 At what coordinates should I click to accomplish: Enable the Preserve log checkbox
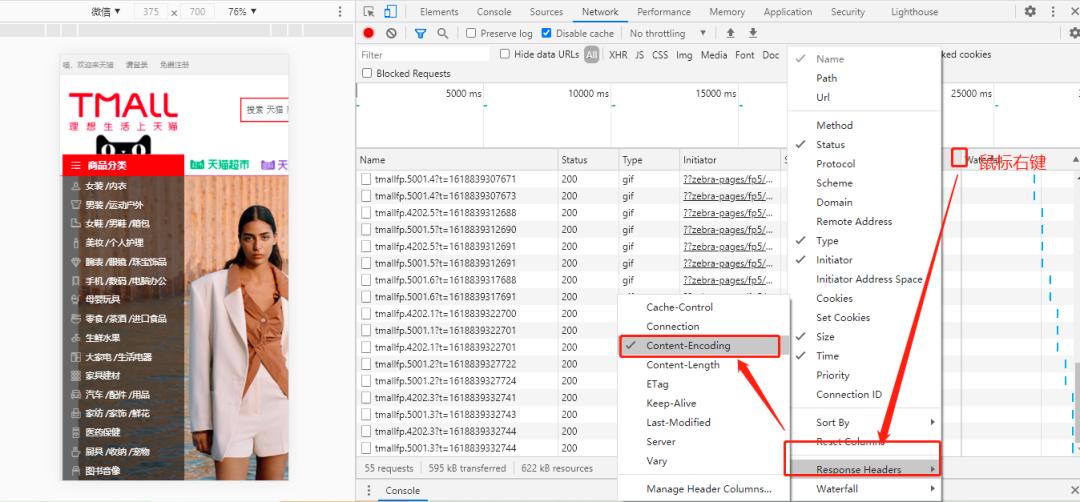pyautogui.click(x=472, y=33)
